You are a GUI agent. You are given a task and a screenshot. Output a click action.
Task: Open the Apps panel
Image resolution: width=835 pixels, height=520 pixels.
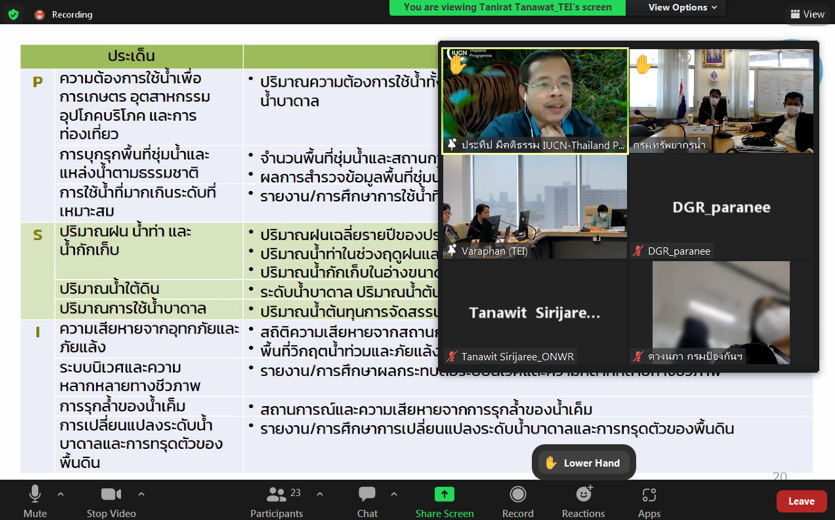pyautogui.click(x=649, y=495)
